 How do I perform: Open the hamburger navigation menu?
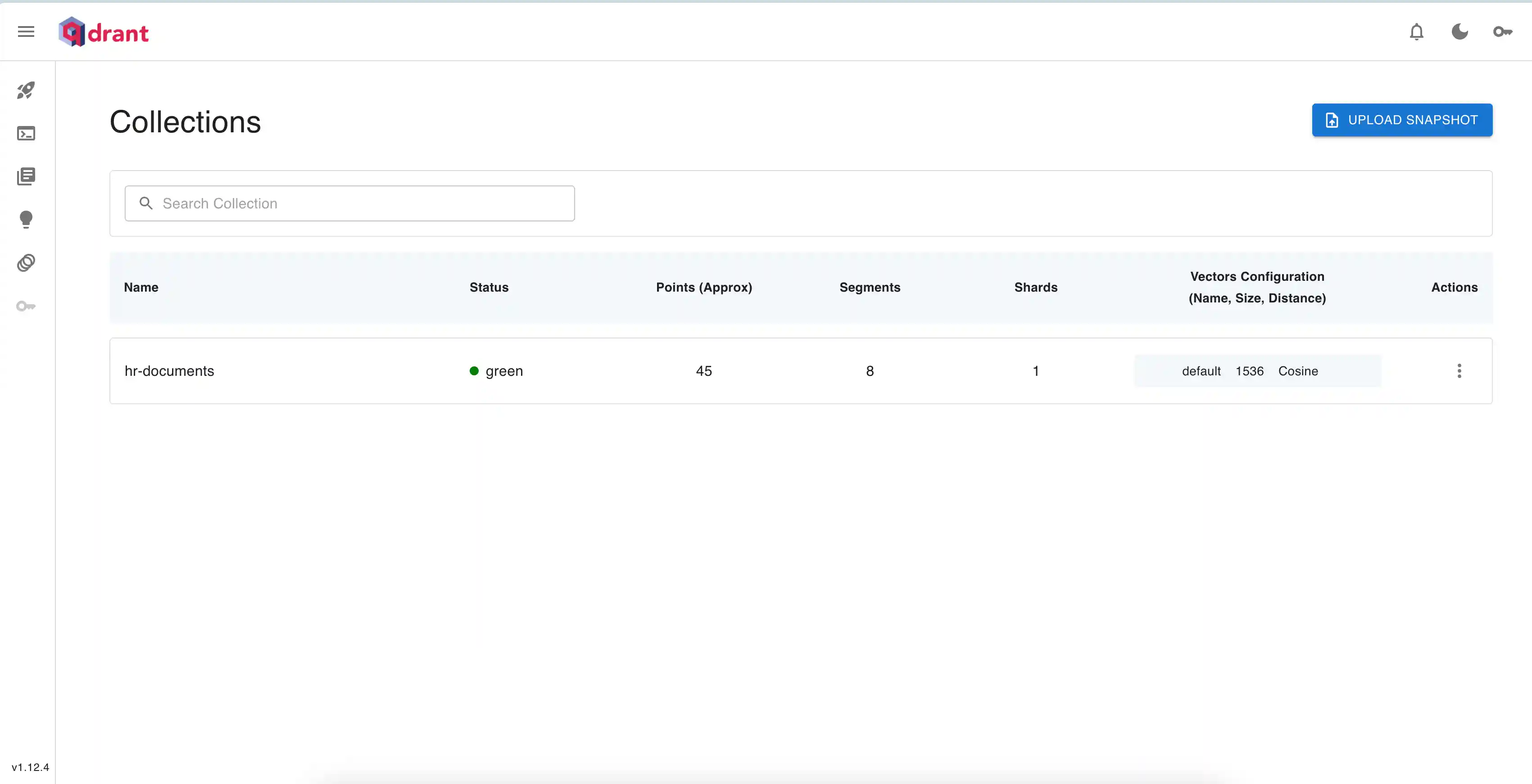tap(26, 32)
